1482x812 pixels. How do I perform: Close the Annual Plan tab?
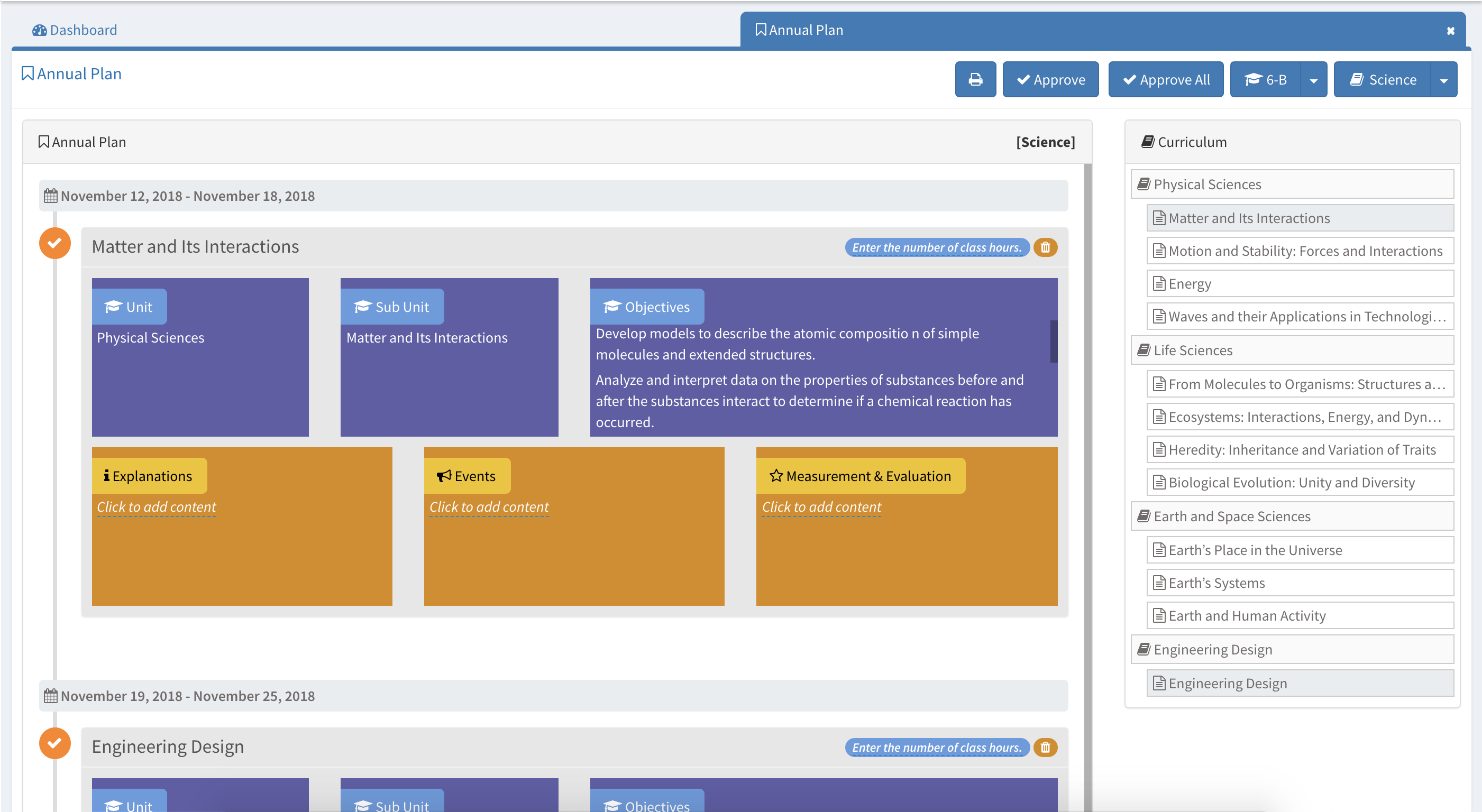pyautogui.click(x=1450, y=31)
